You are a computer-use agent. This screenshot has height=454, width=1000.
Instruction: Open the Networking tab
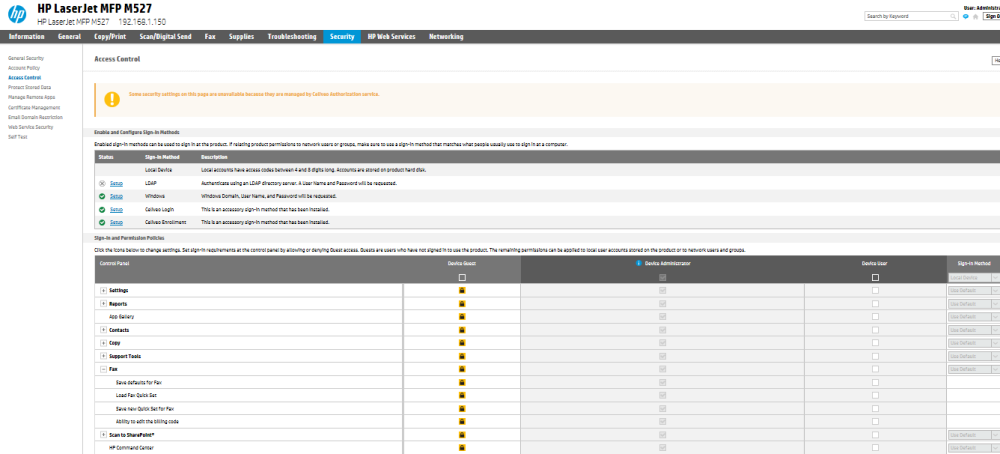pyautogui.click(x=446, y=36)
